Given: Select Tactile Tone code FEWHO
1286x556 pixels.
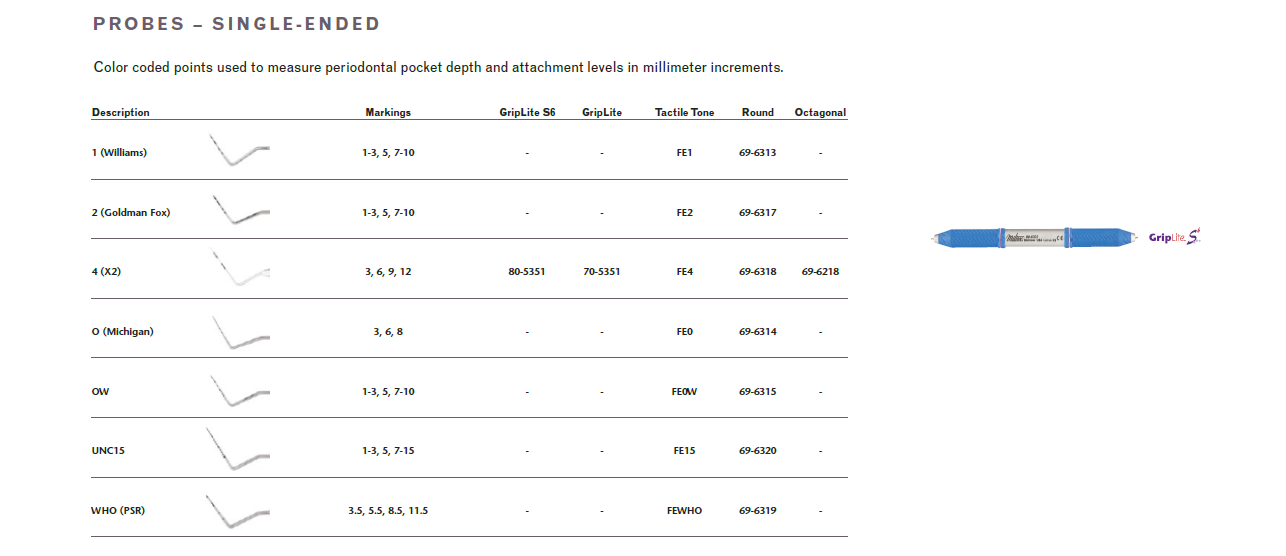Looking at the screenshot, I should pyautogui.click(x=685, y=511).
